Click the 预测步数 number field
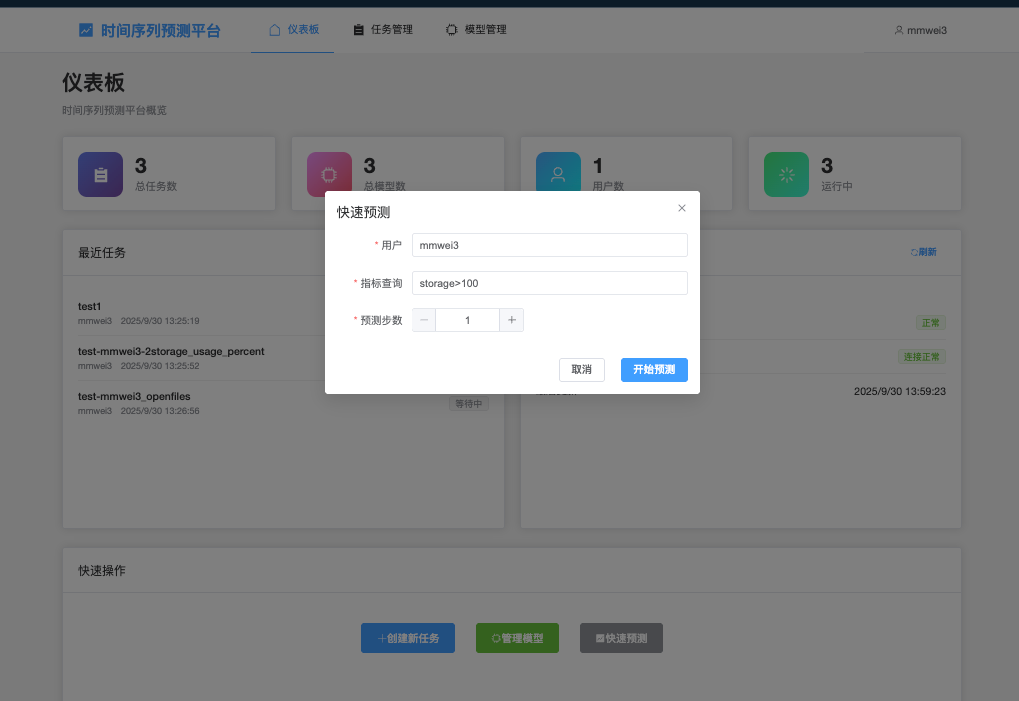The image size is (1019, 701). point(467,320)
